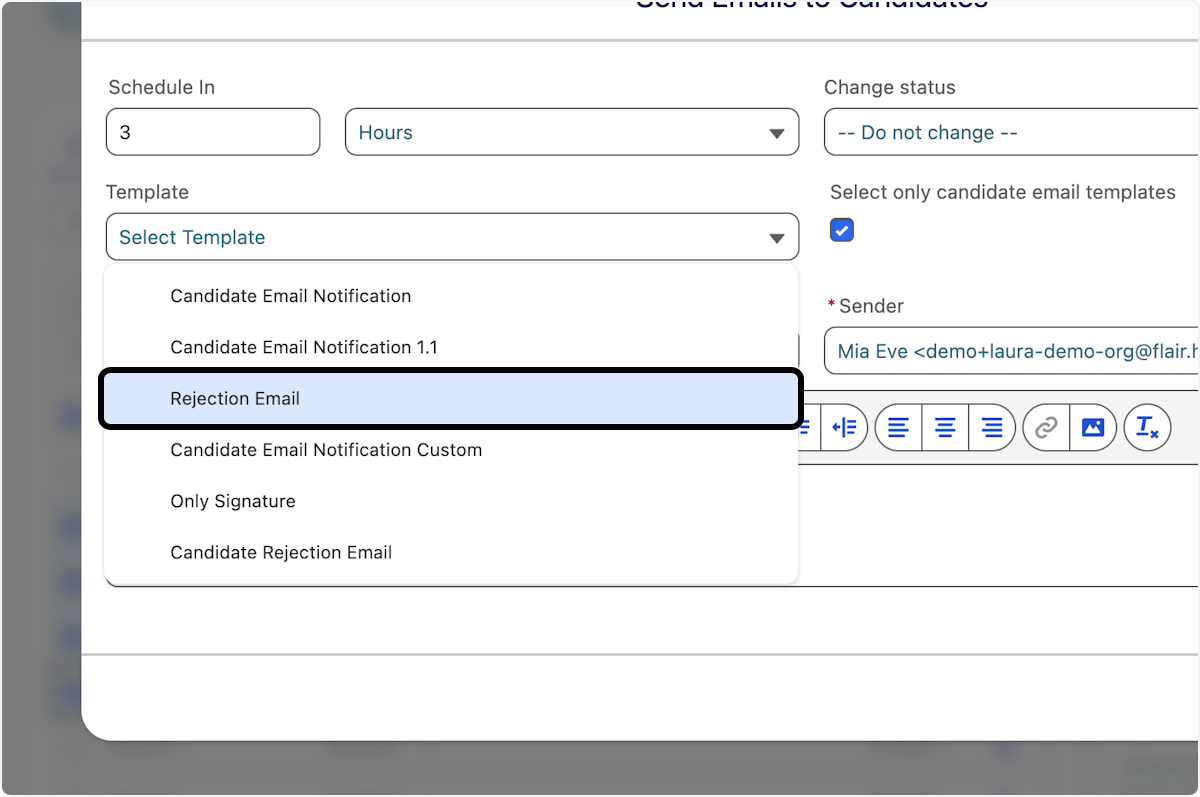Center the email text alignment
This screenshot has height=797, width=1200.
[945, 427]
